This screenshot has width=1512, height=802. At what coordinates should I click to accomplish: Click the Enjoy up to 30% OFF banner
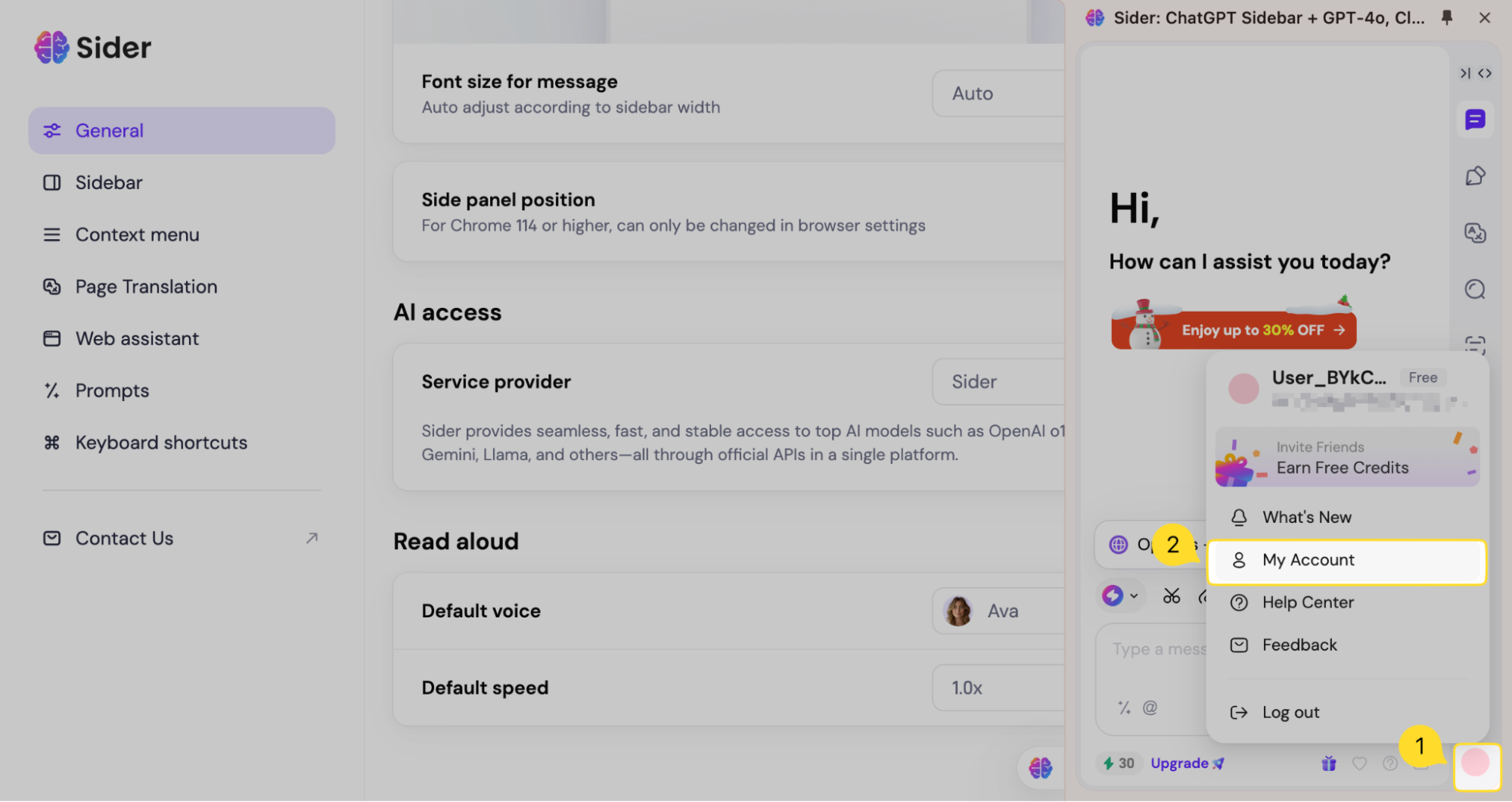point(1234,329)
